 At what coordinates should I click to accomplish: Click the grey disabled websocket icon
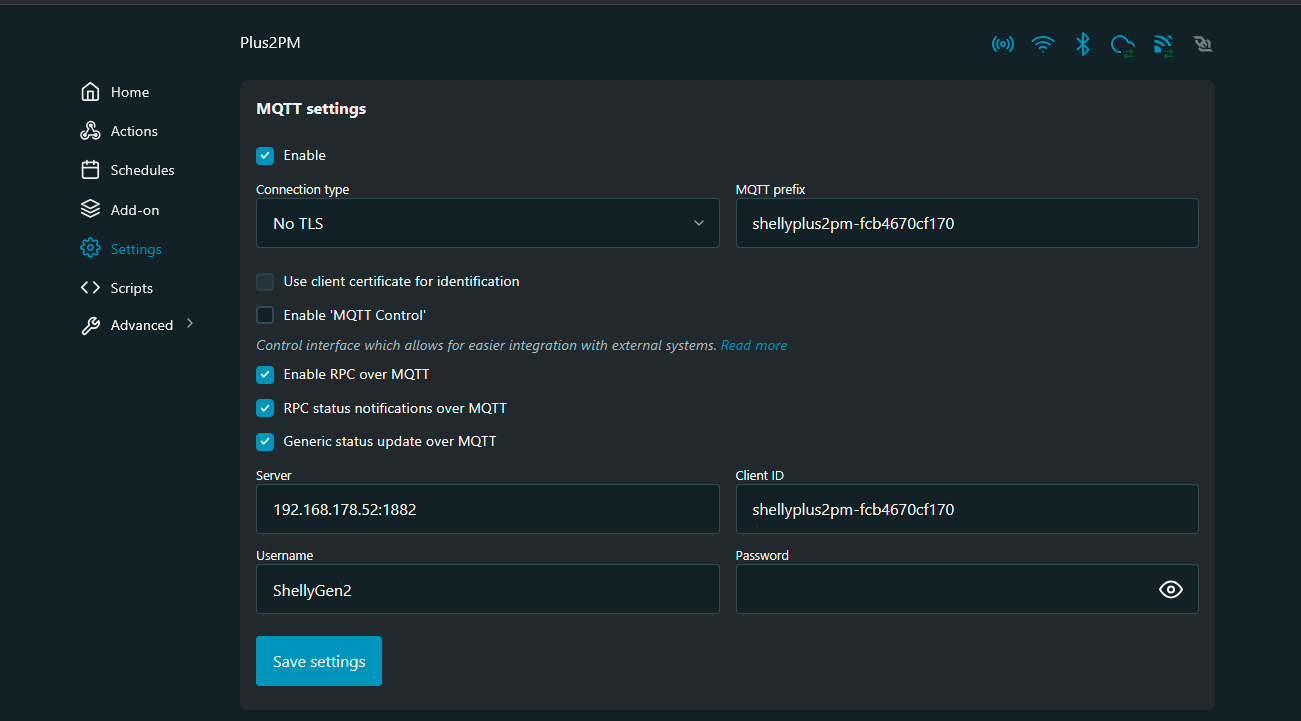tap(1203, 44)
